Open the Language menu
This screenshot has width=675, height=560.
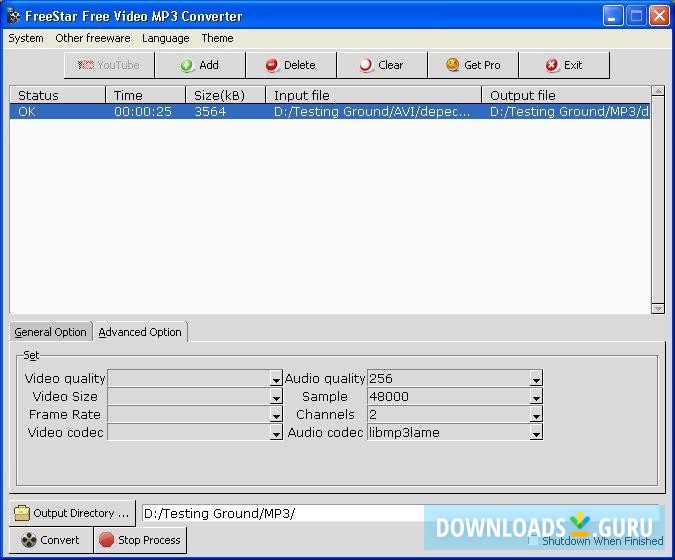coord(166,38)
